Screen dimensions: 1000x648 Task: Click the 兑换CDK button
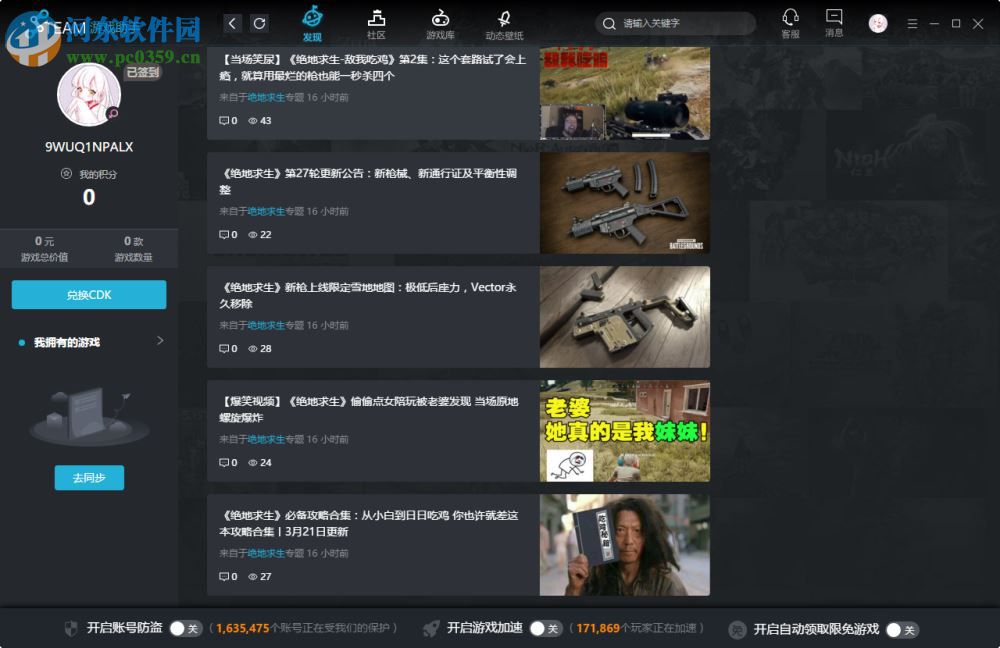(x=89, y=295)
